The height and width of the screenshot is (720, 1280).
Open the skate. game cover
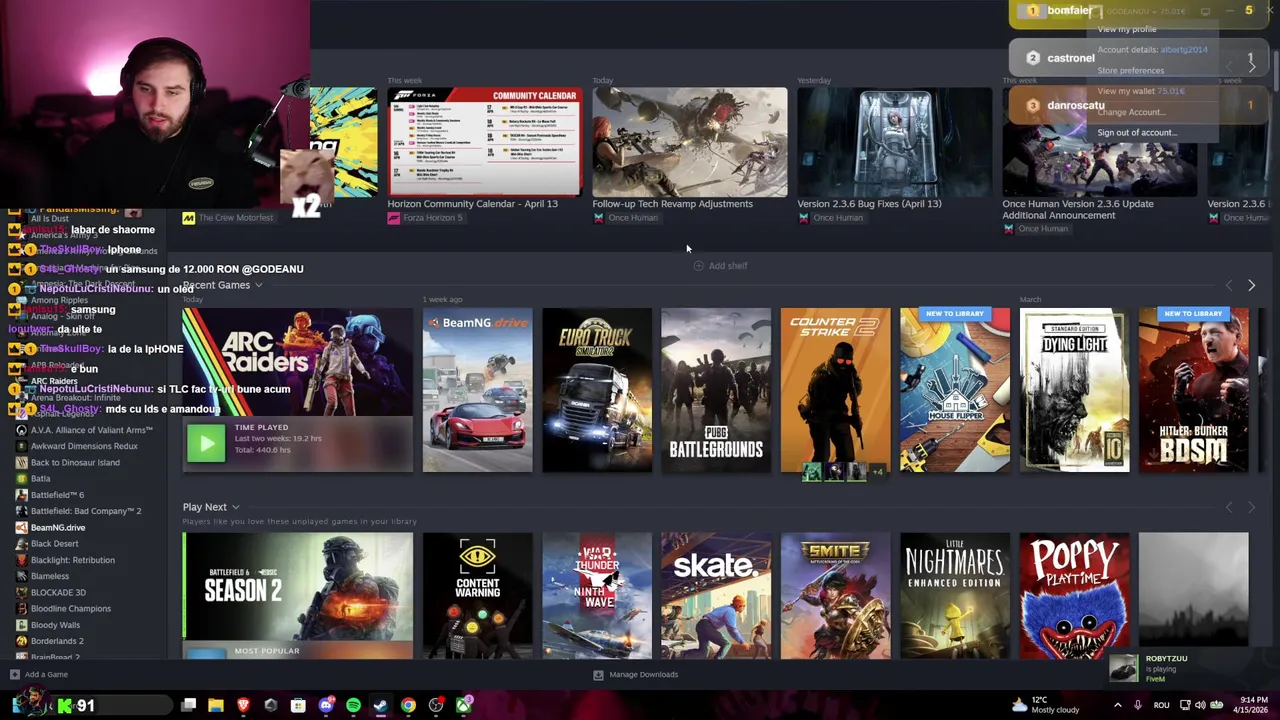716,596
